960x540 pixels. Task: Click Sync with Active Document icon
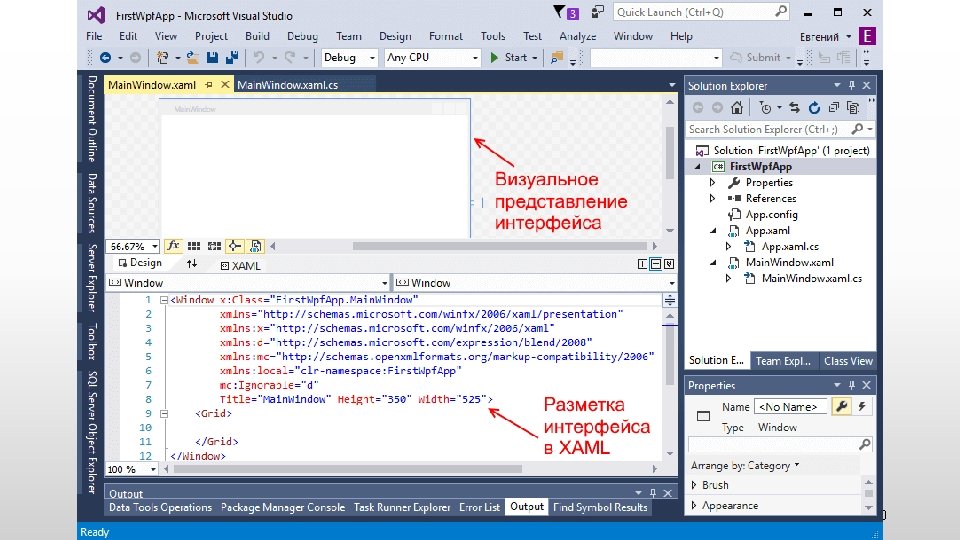794,108
